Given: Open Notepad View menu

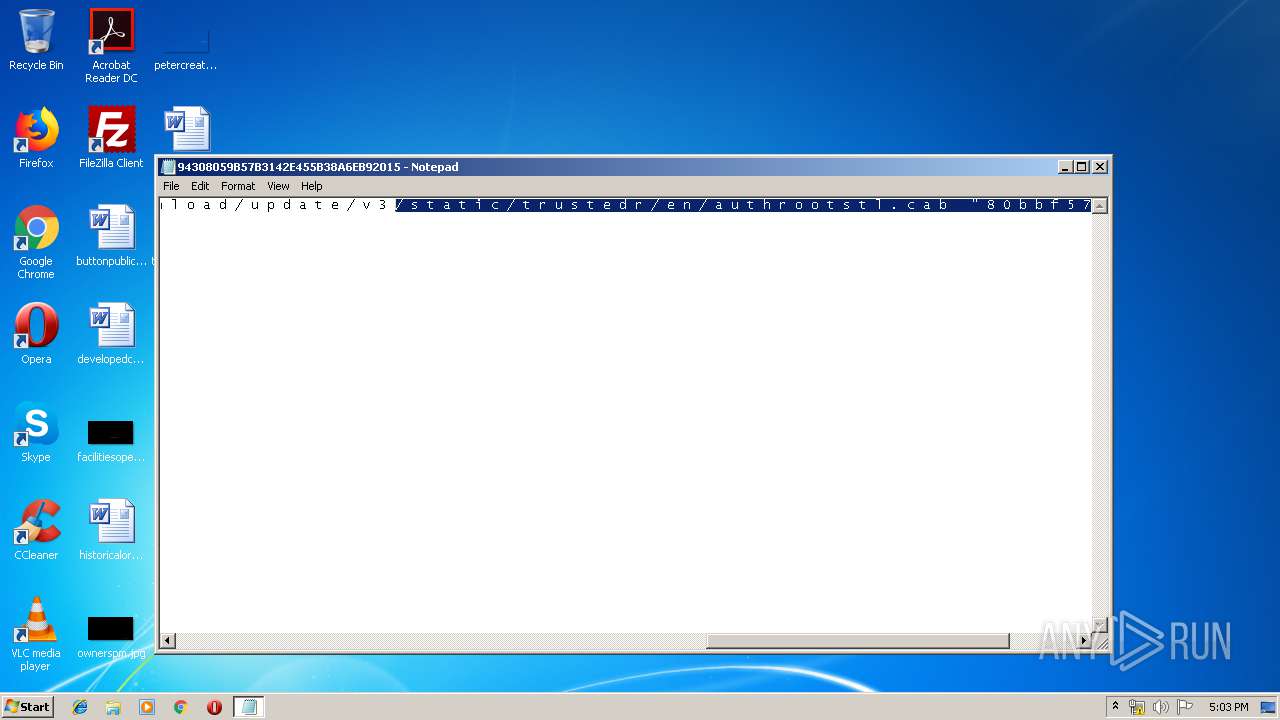Looking at the screenshot, I should (x=278, y=186).
